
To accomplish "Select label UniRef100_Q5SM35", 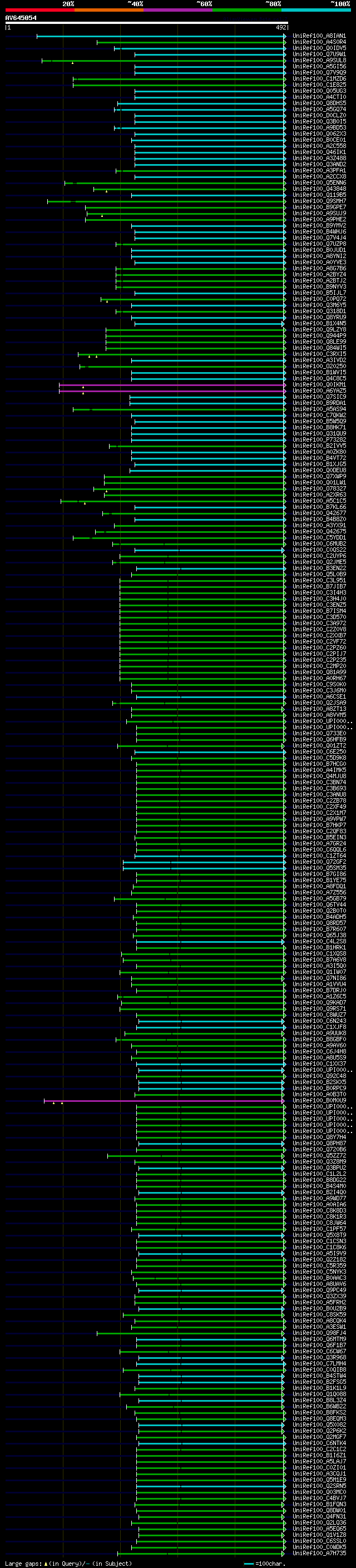I will [319, 868].
